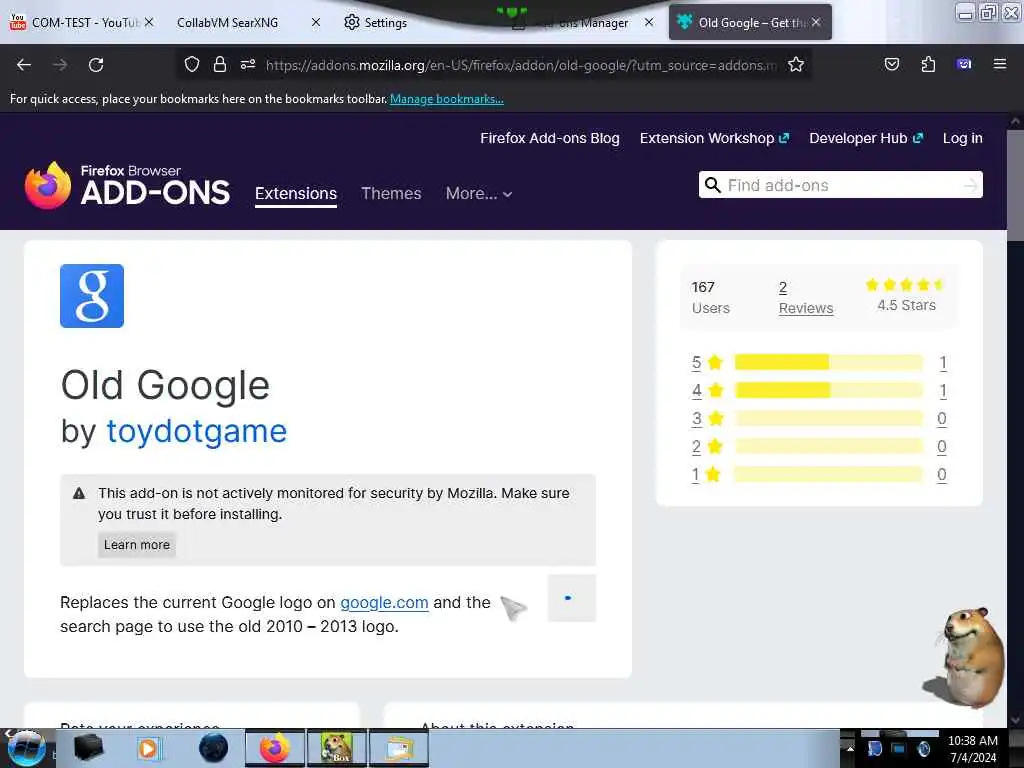1024x768 pixels.
Task: Open the Firefox hamburger application menu
Action: 1000,64
